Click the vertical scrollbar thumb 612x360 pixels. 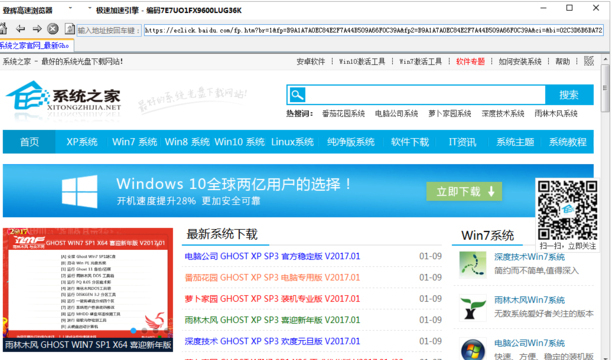(x=605, y=88)
